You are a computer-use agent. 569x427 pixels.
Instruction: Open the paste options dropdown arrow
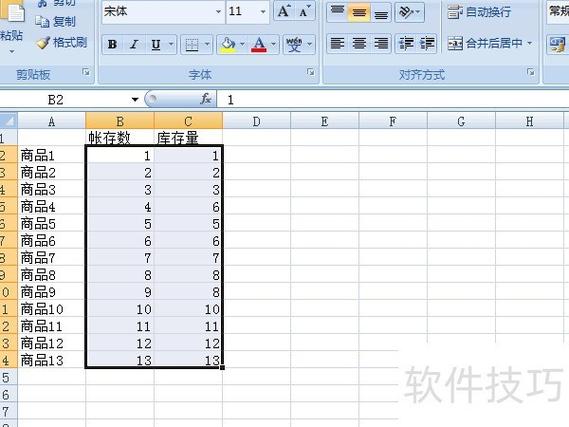click(x=12, y=51)
